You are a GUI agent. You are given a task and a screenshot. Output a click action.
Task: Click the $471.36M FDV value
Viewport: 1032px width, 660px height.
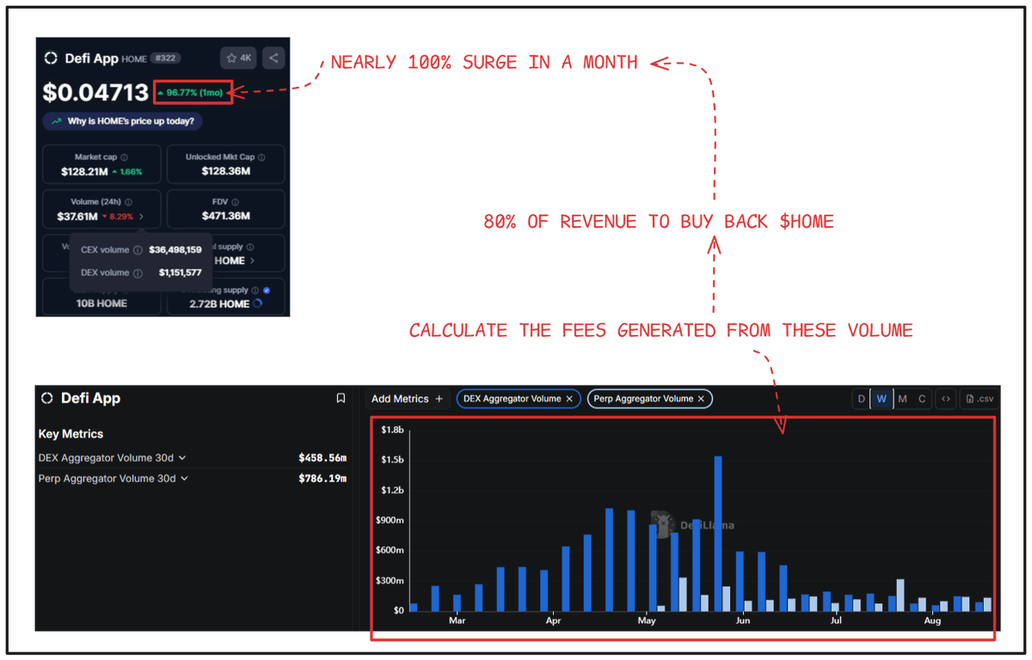point(226,216)
